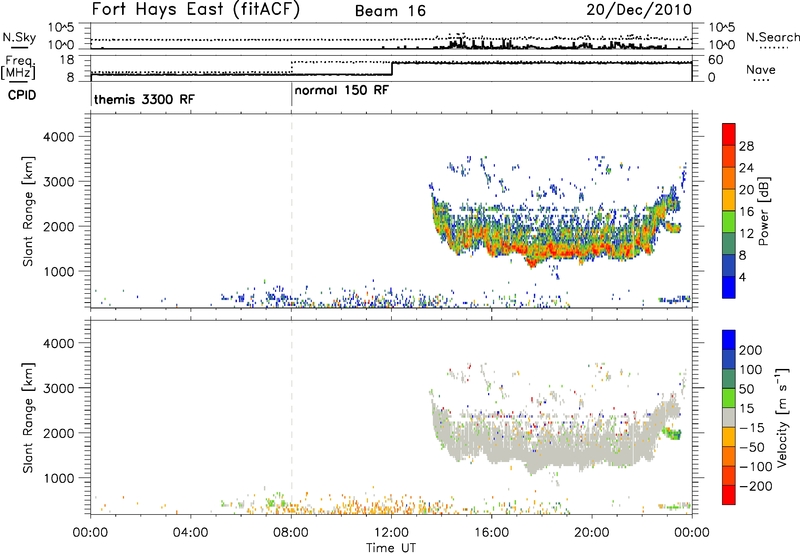Pick the Power colorbar segment between 24 and 20
800x554 pixels.
point(729,178)
